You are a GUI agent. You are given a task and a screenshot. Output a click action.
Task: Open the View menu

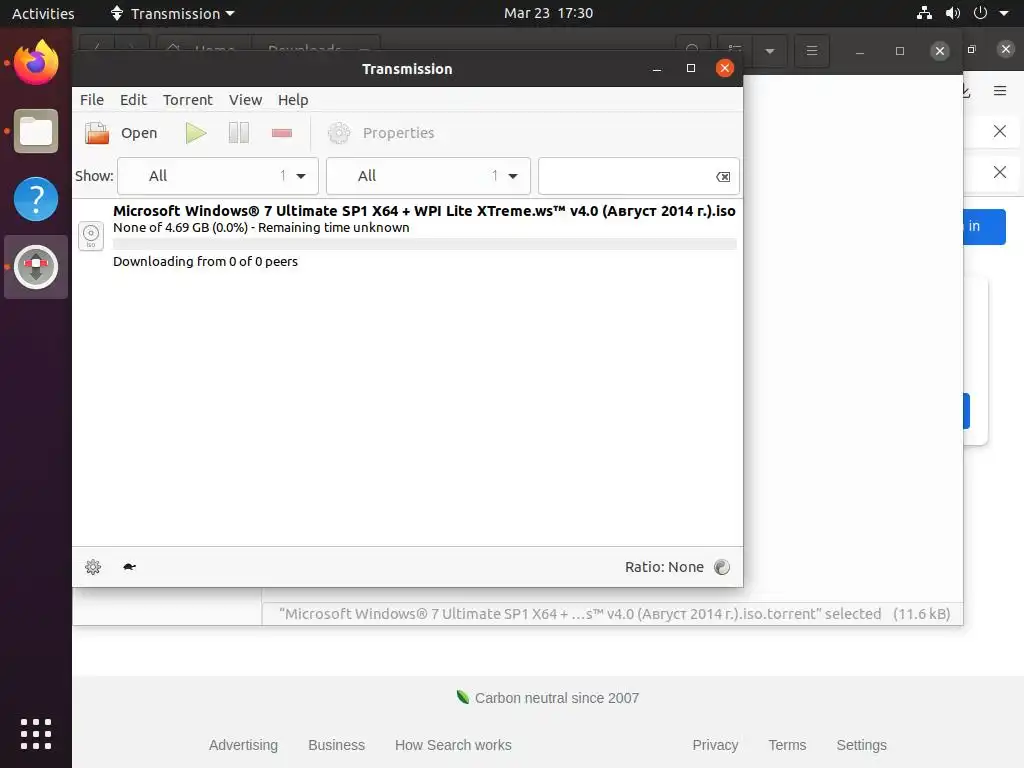pyautogui.click(x=246, y=100)
